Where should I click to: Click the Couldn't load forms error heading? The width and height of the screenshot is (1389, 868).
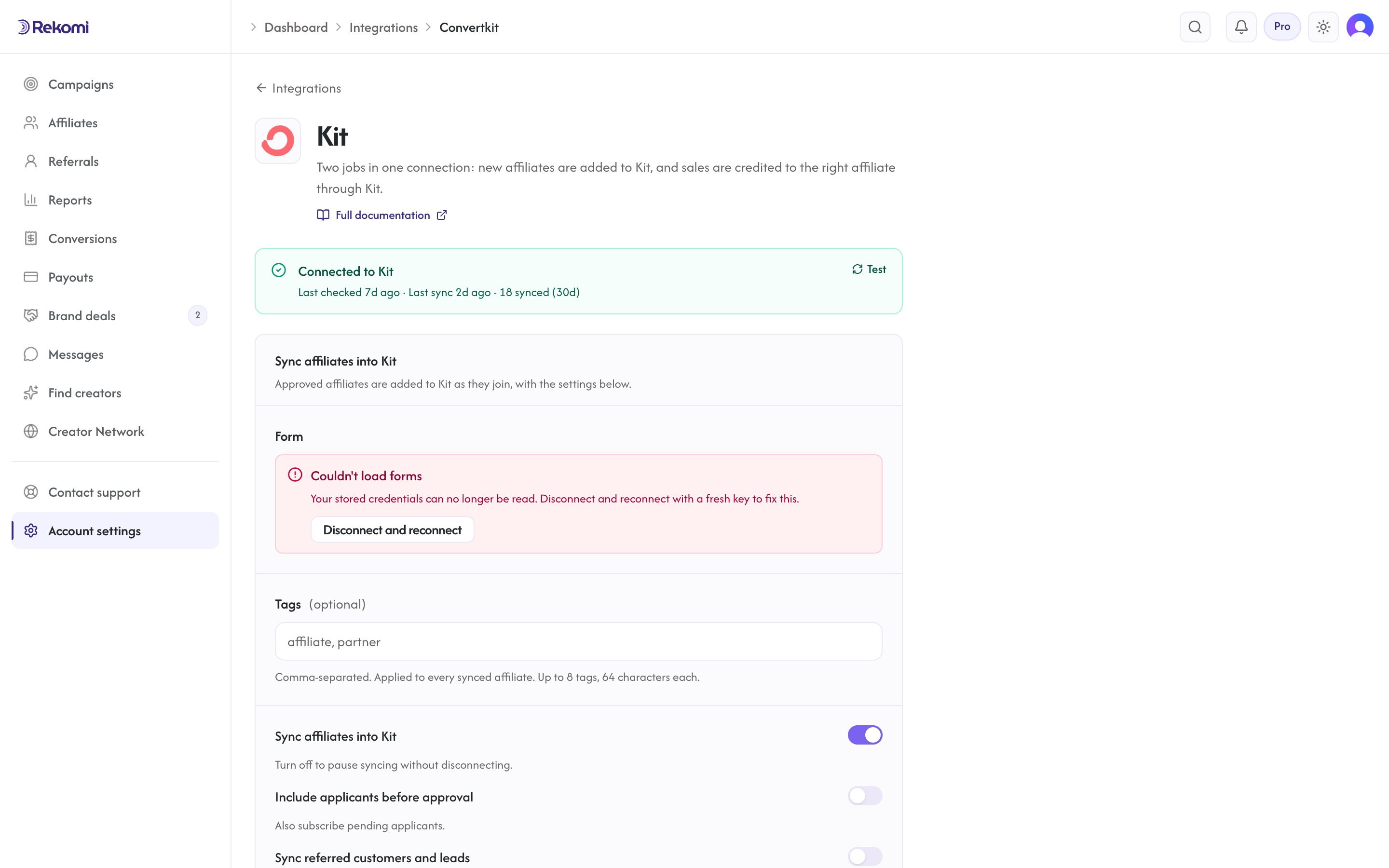click(x=366, y=476)
